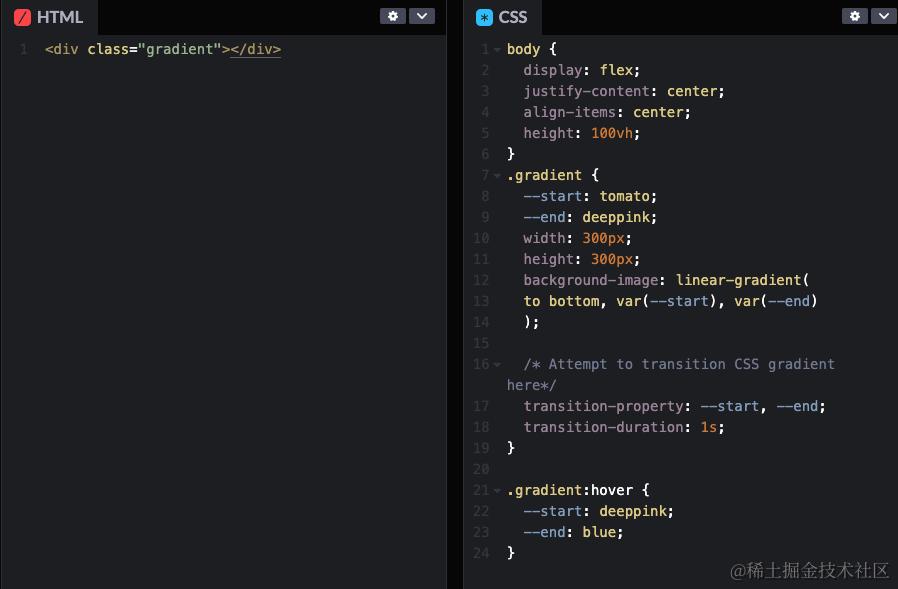This screenshot has height=589, width=898.
Task: Click the '.gradient {' selector on line 7
Action: tap(553, 175)
